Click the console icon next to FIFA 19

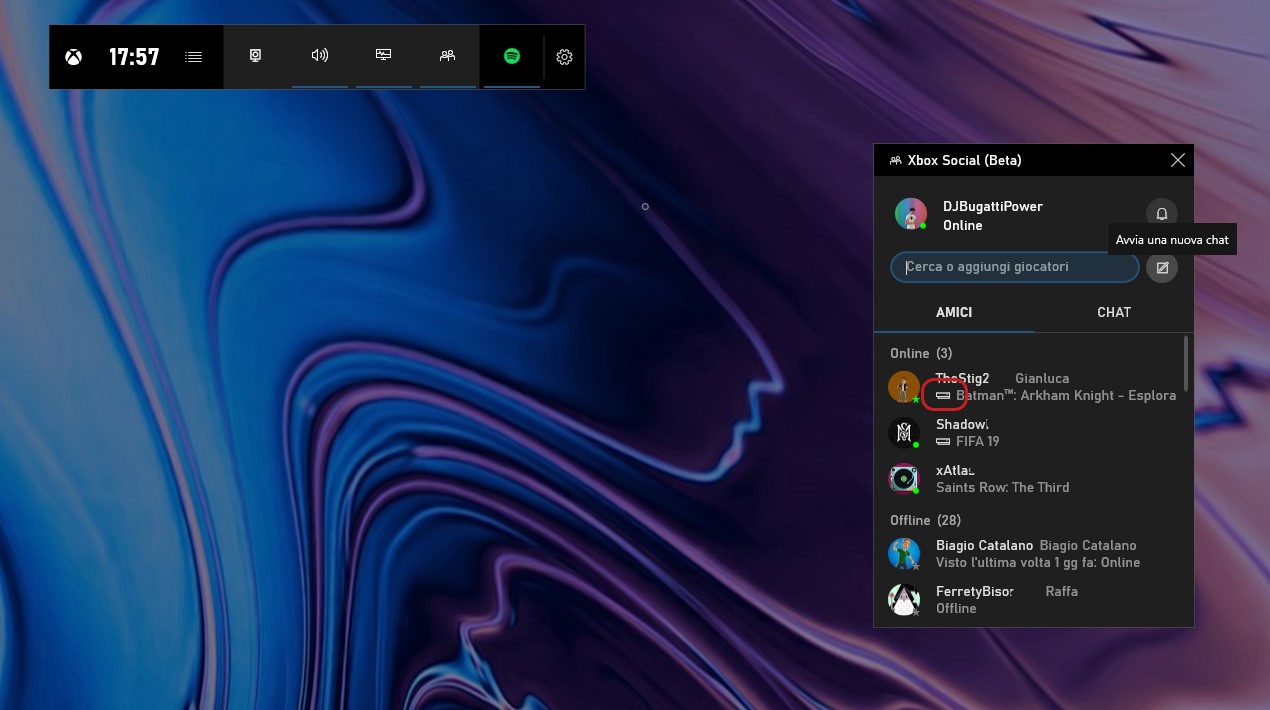coord(943,441)
